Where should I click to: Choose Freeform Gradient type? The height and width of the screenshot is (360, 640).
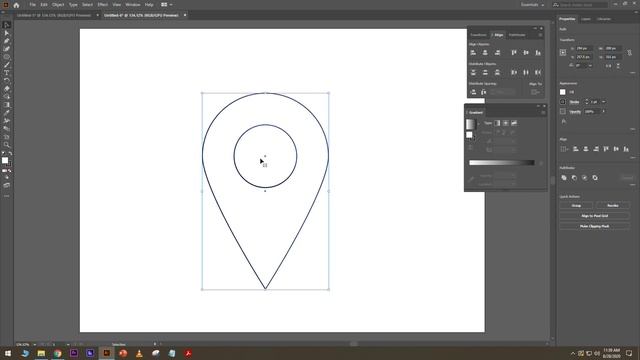pos(514,123)
